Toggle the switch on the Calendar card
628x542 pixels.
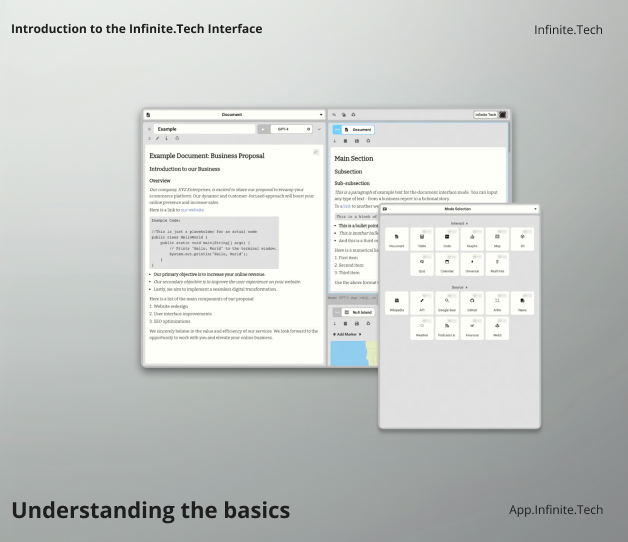point(452,256)
